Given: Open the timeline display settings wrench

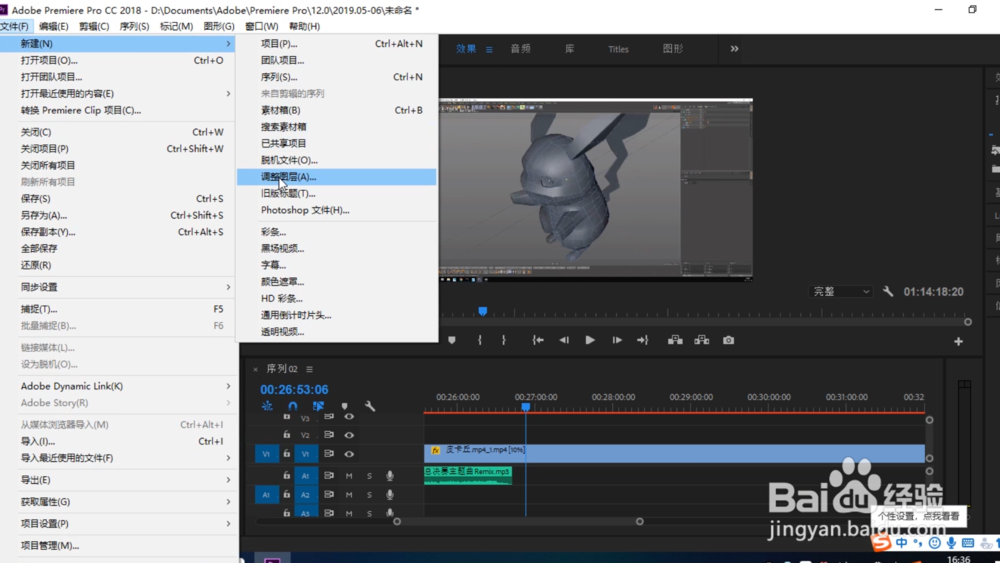Looking at the screenshot, I should (x=370, y=406).
